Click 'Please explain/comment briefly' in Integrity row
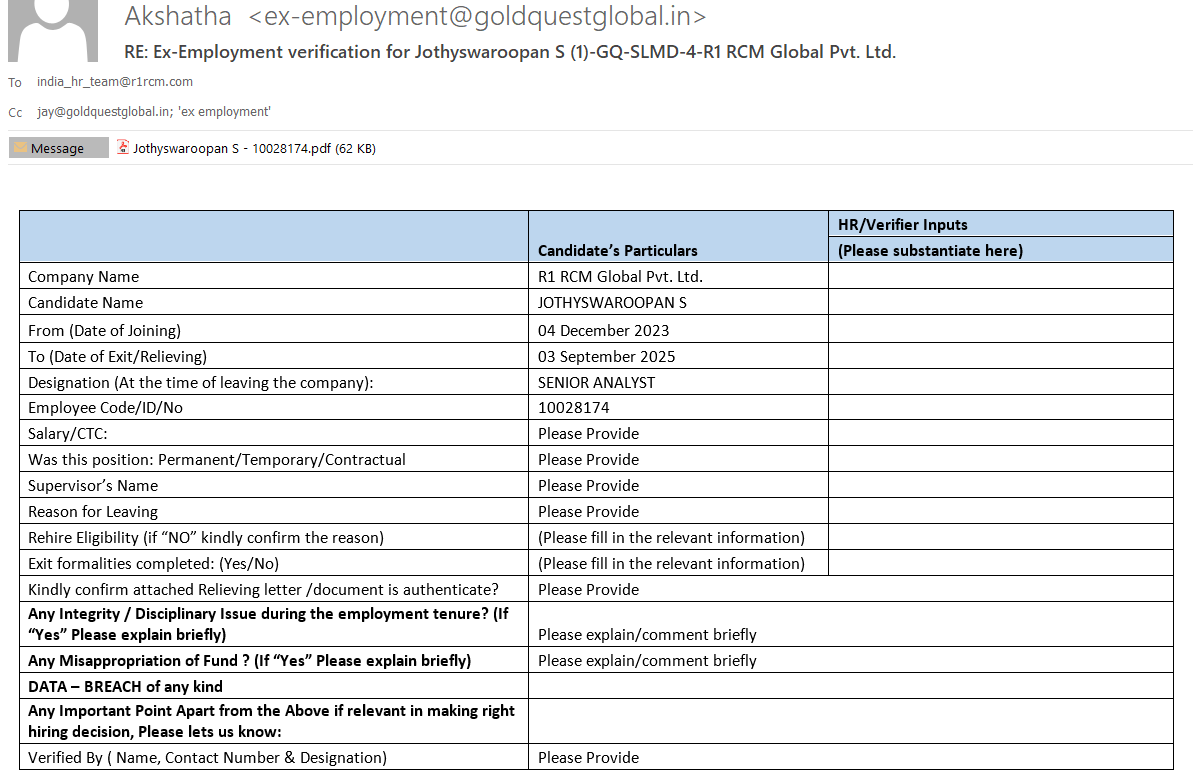The image size is (1193, 781). (x=647, y=634)
